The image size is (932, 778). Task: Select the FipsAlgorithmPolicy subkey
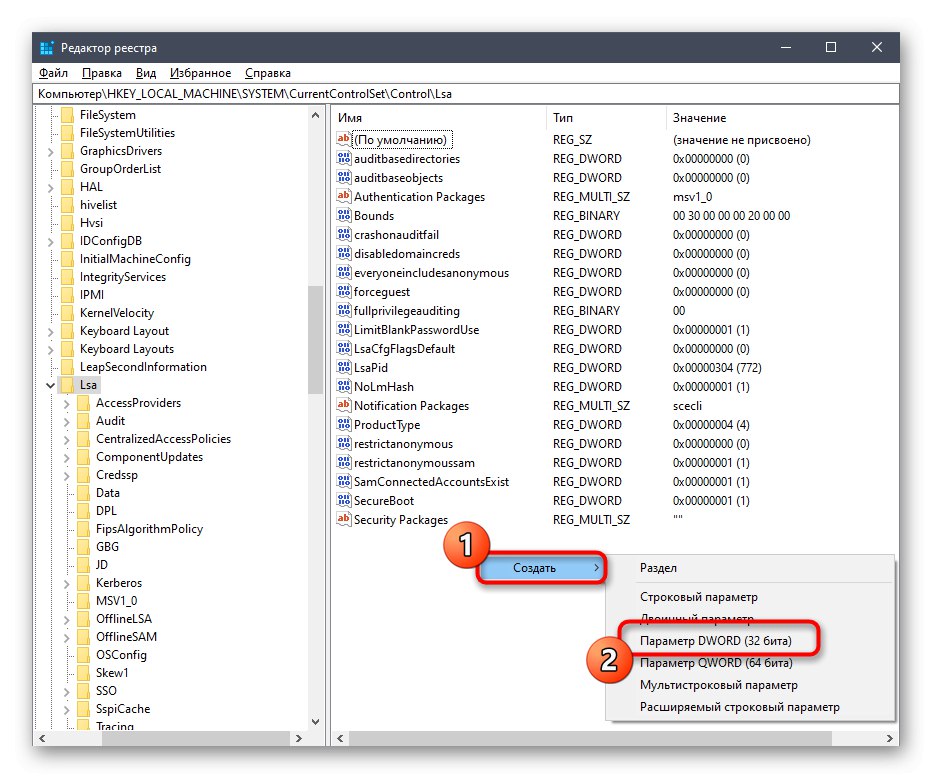[x=149, y=529]
